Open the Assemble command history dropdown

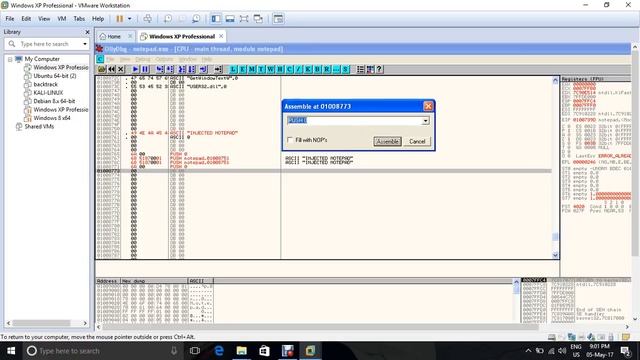[426, 121]
